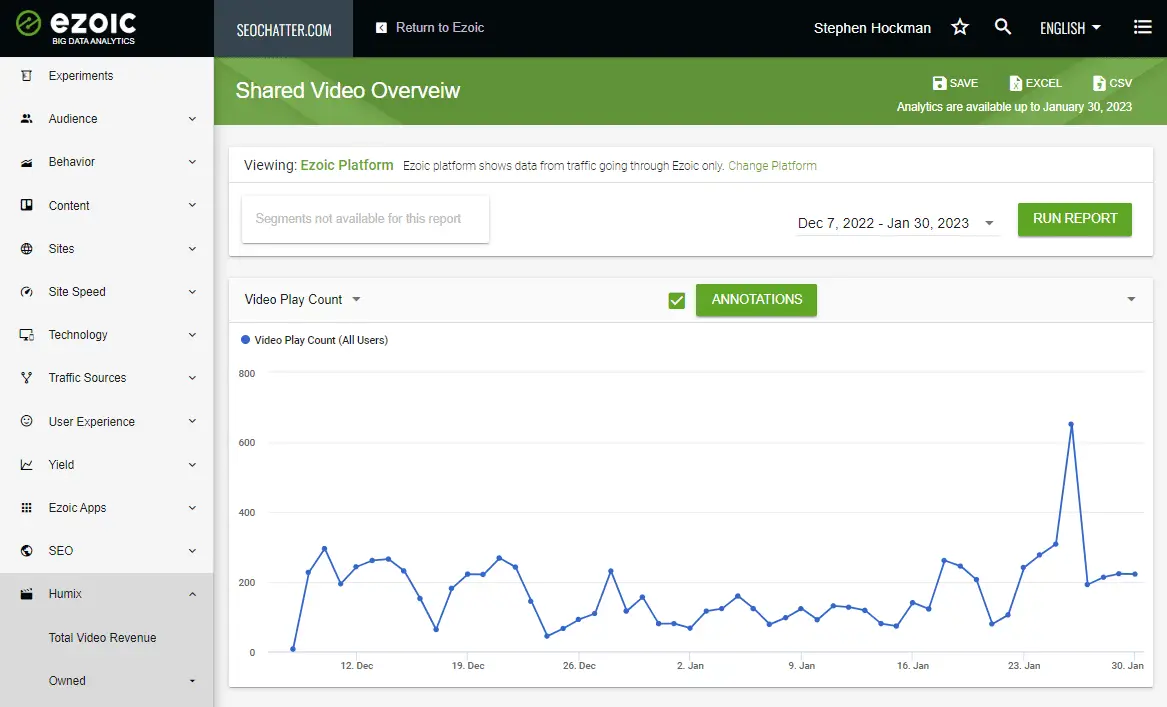Image resolution: width=1167 pixels, height=707 pixels.
Task: Click the EXCEL export label
Action: [x=1043, y=83]
